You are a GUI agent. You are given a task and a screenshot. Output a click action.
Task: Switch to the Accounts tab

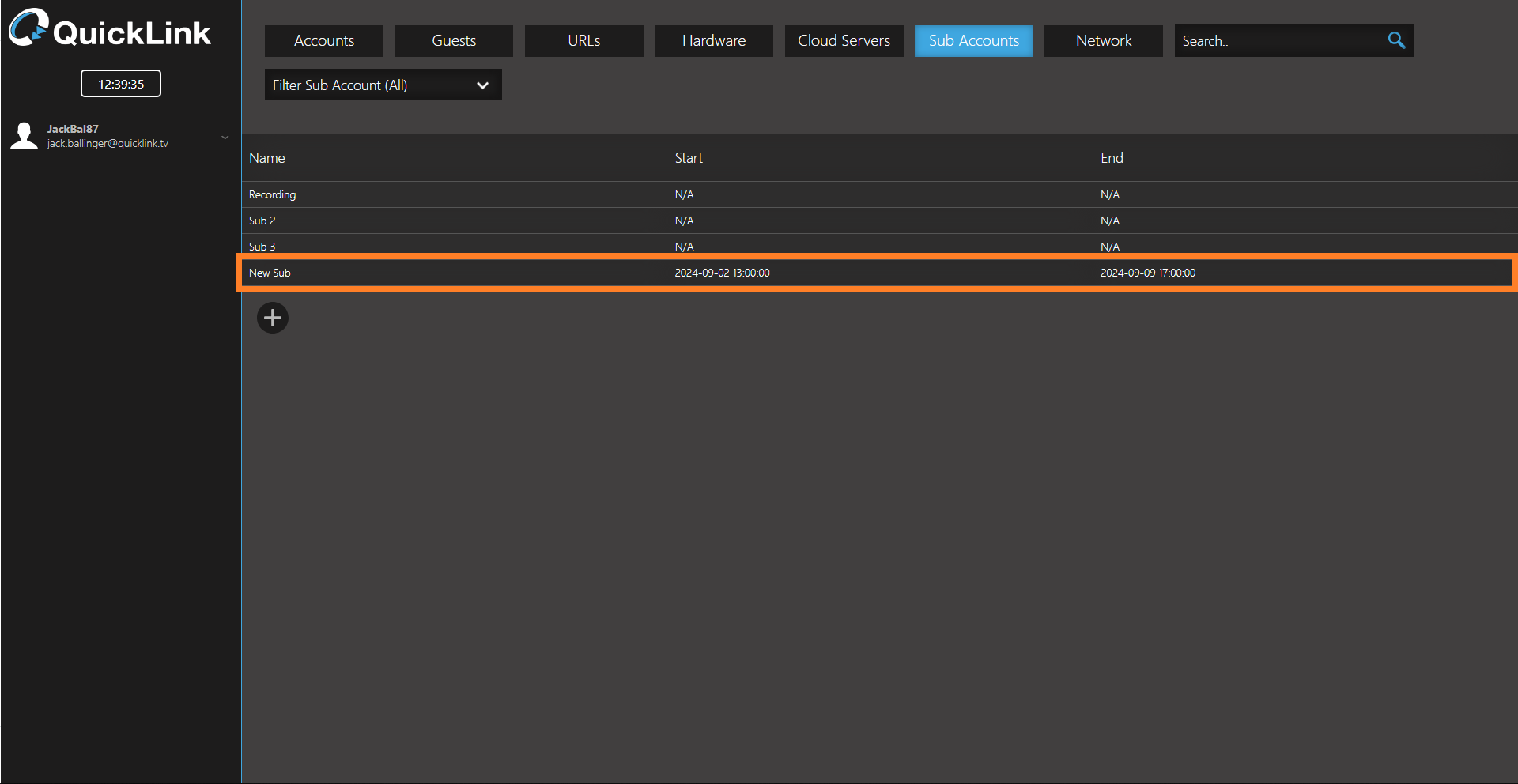(324, 41)
